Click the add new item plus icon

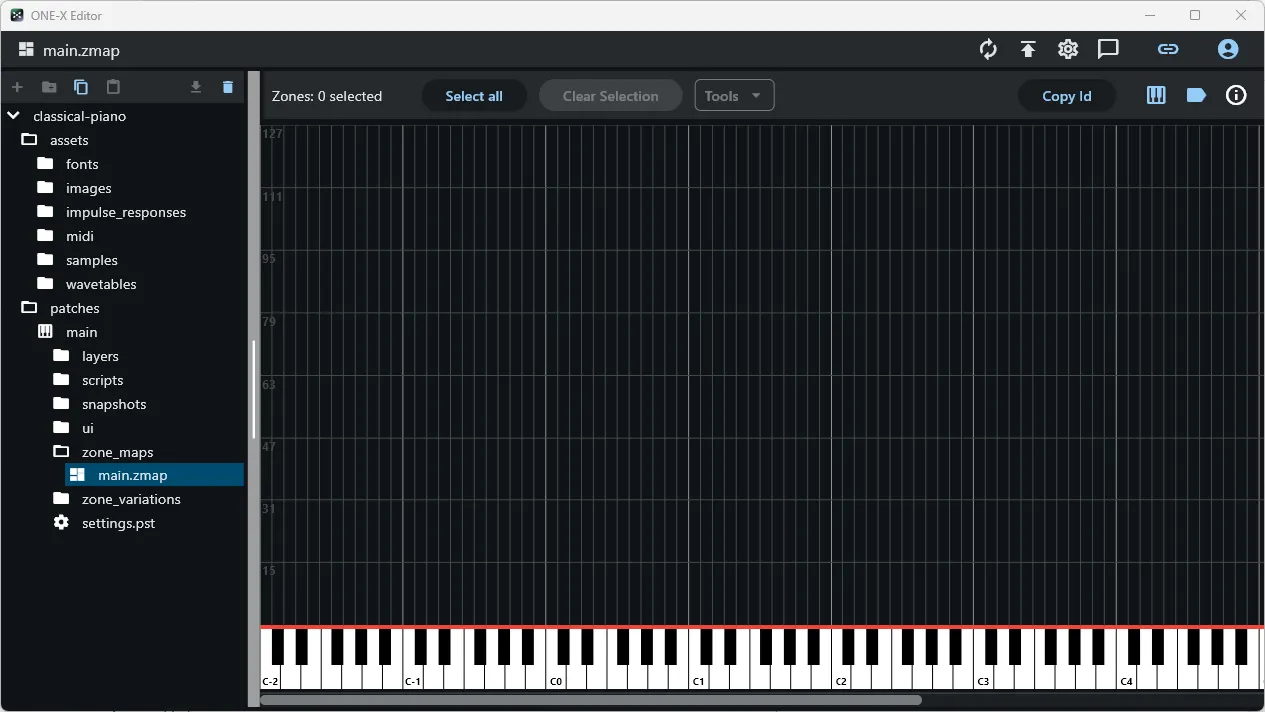(x=17, y=87)
